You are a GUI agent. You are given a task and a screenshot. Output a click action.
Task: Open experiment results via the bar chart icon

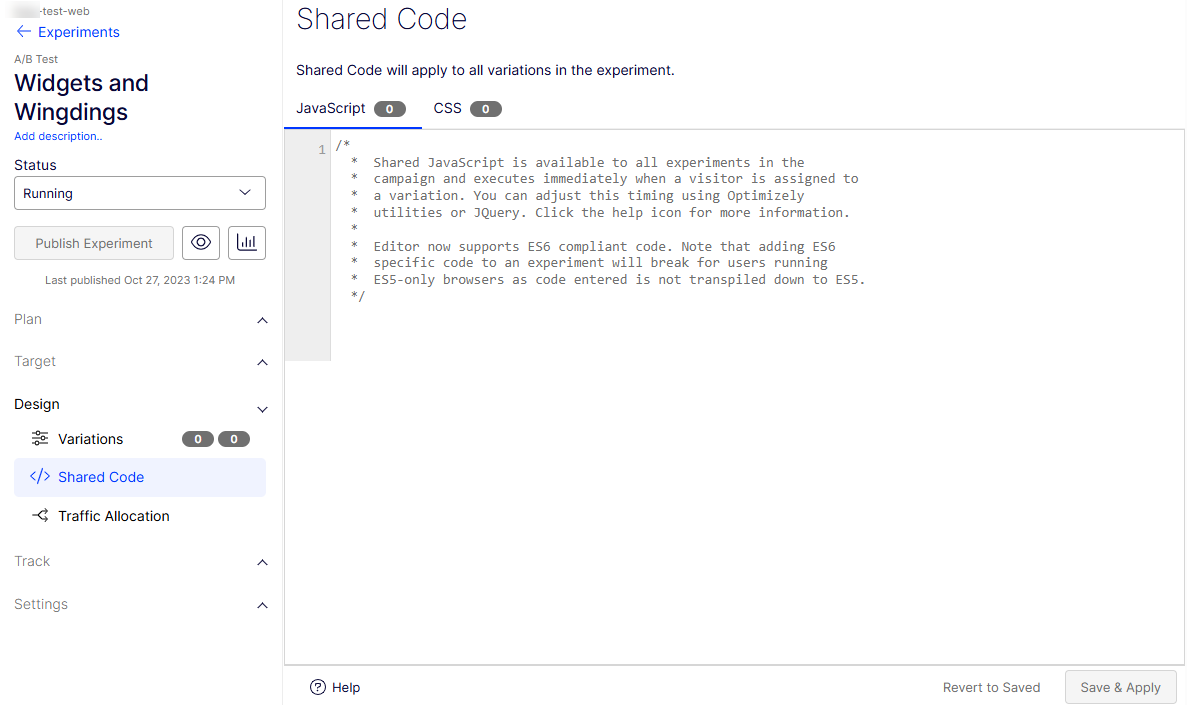tap(246, 242)
